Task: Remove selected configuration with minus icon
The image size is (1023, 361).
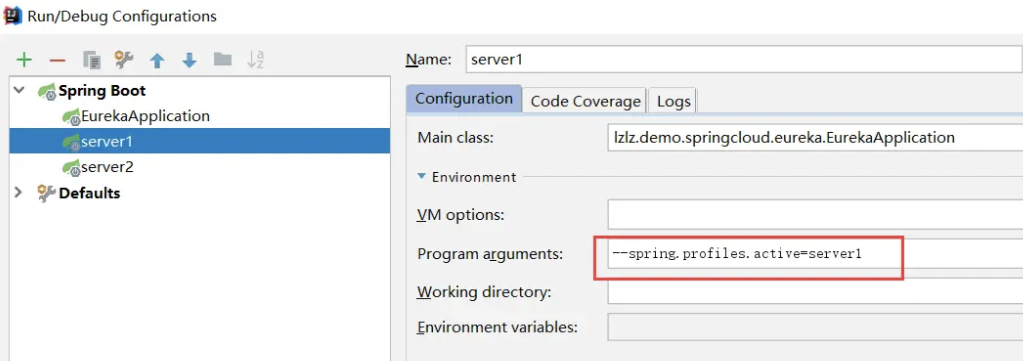Action: pyautogui.click(x=57, y=61)
